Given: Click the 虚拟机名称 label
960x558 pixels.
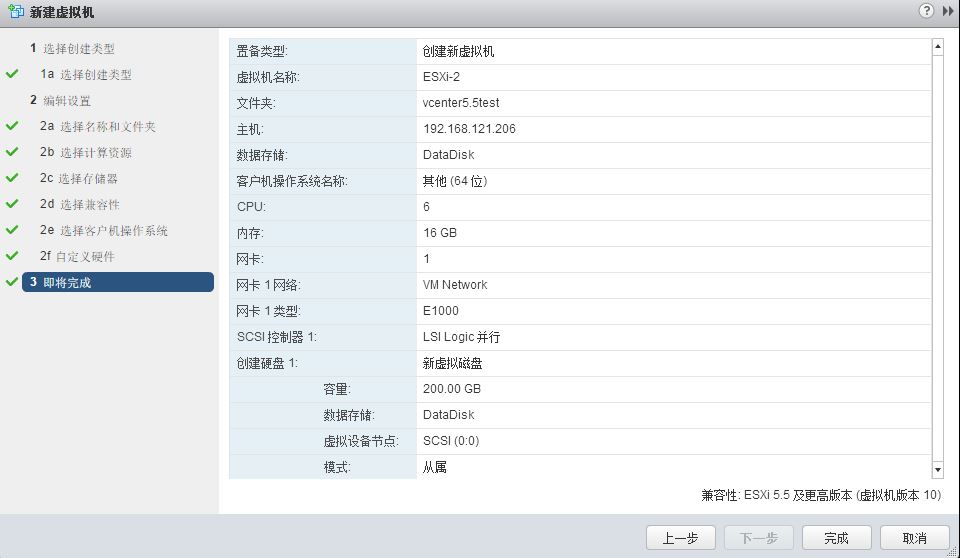Looking at the screenshot, I should click(x=268, y=77).
